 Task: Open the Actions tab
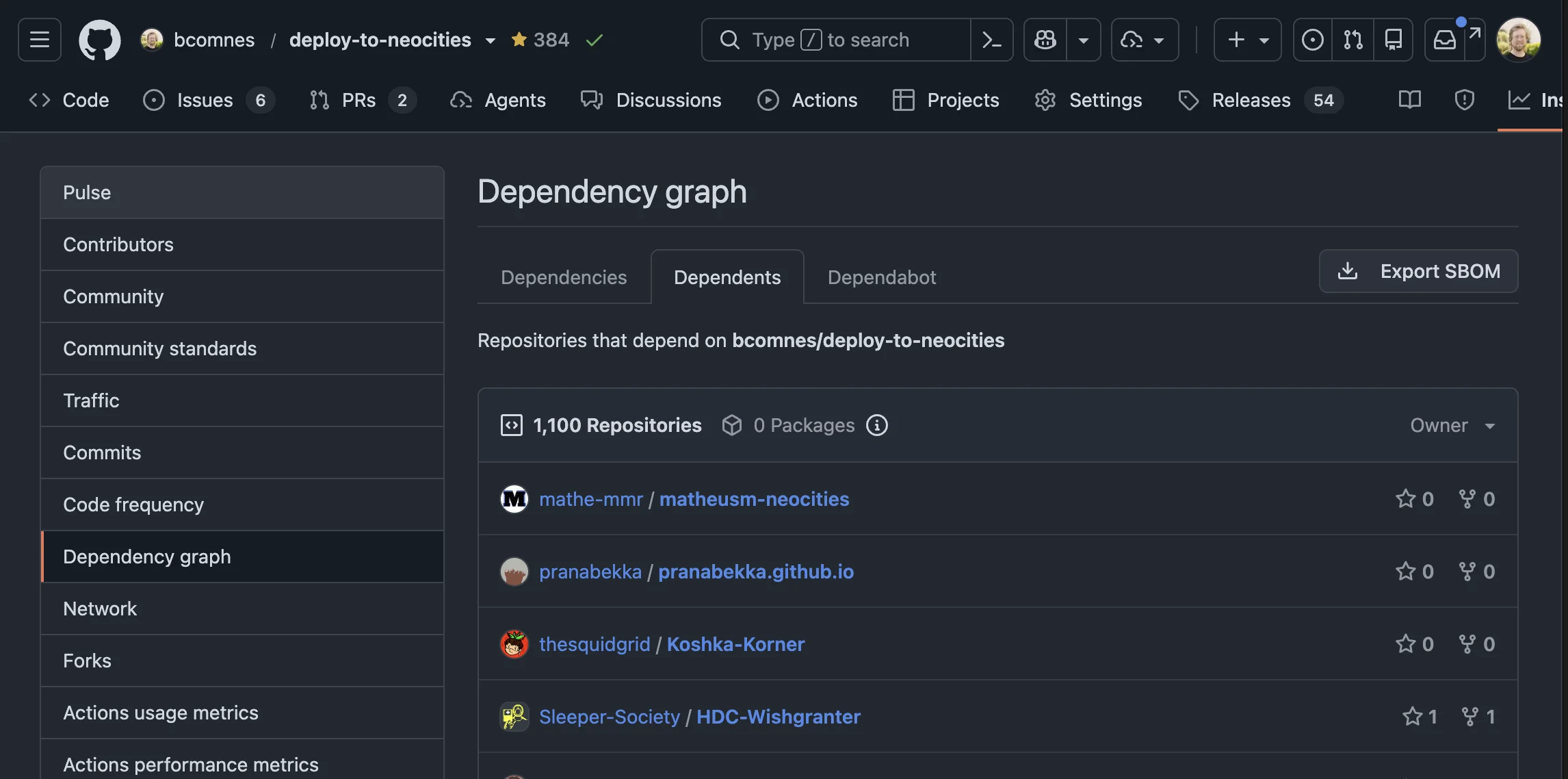[807, 100]
